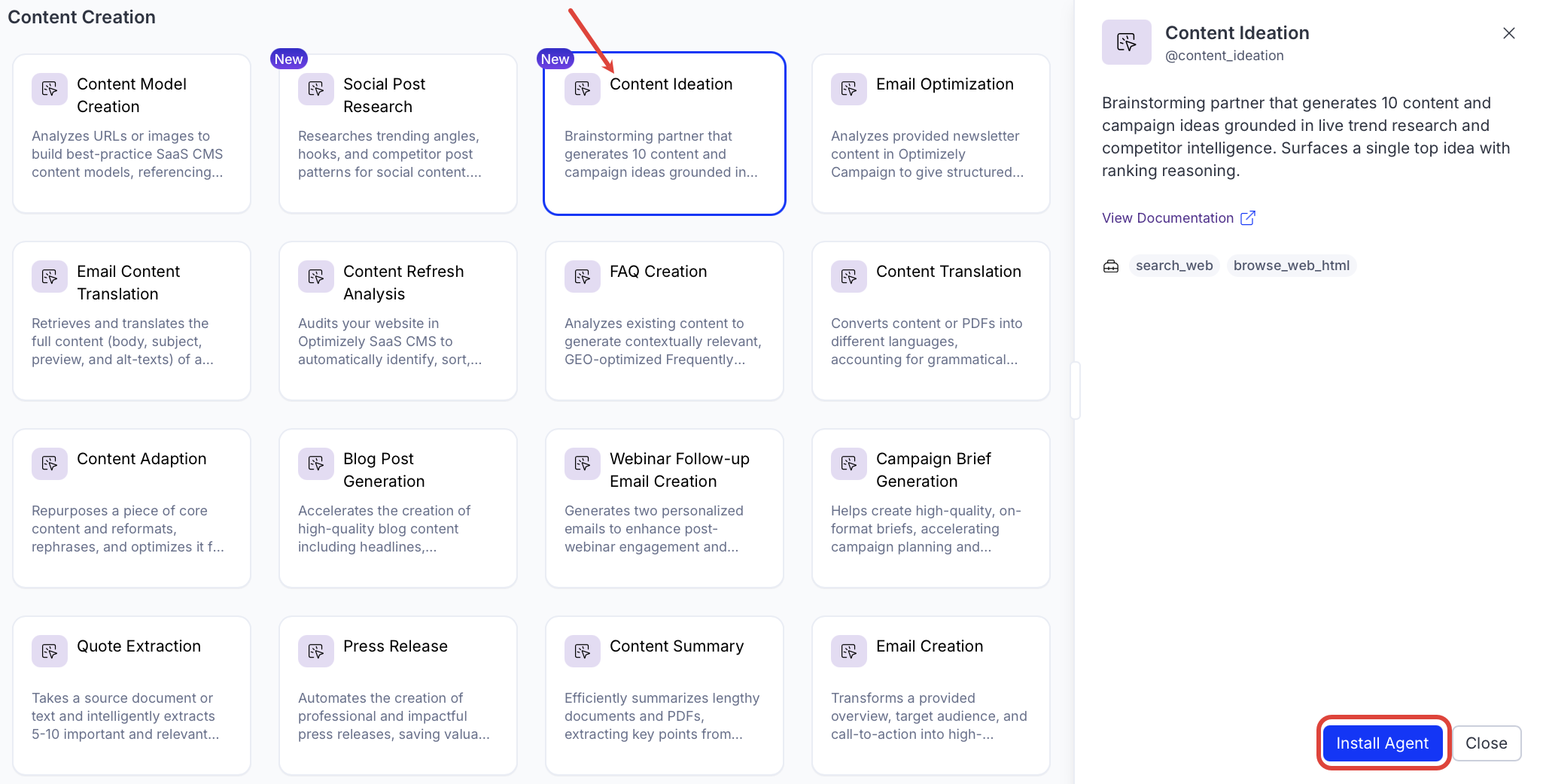Click the Email Optimization agent icon
The height and width of the screenshot is (784, 1543).
(849, 90)
